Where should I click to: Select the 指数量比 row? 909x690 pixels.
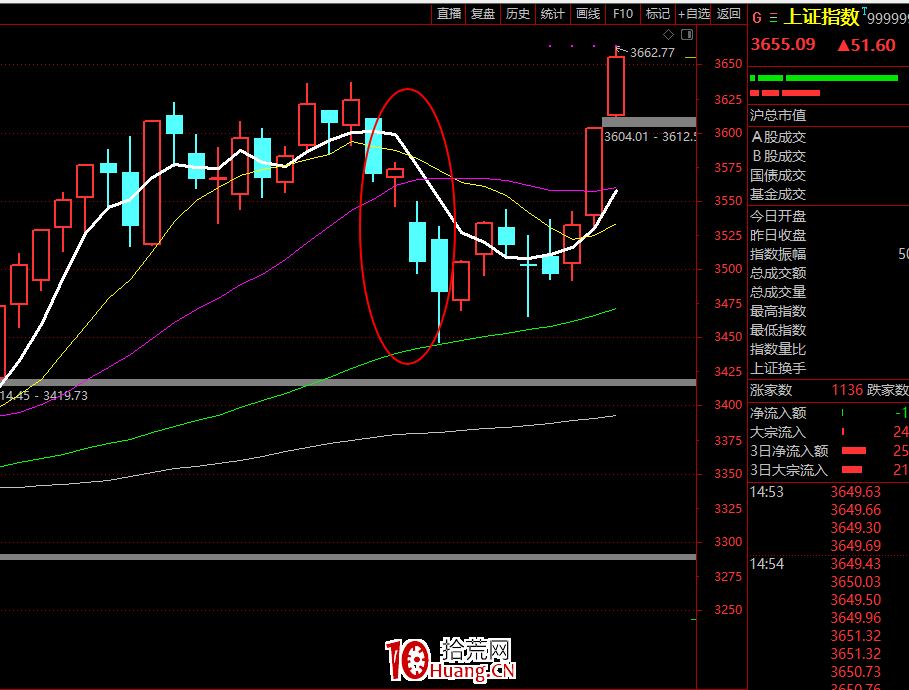[x=829, y=349]
